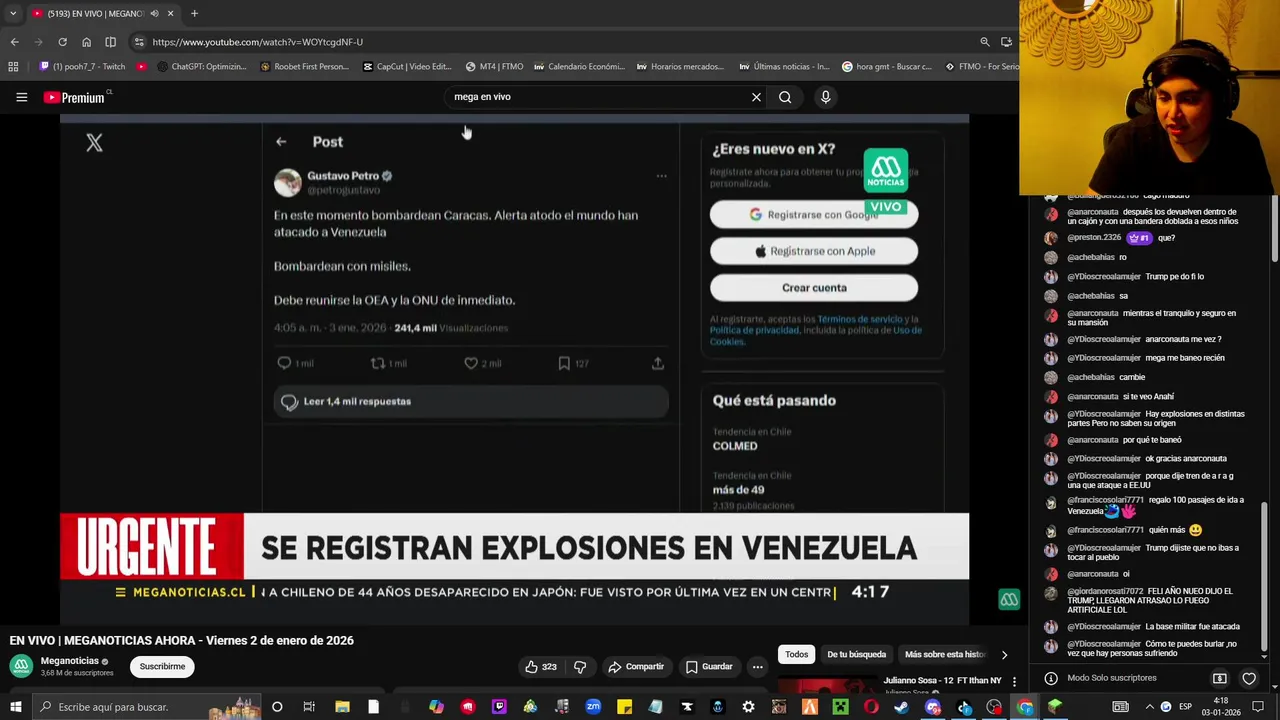Open the YouTube icon-only bookmark
1280x720 pixels.
141,67
